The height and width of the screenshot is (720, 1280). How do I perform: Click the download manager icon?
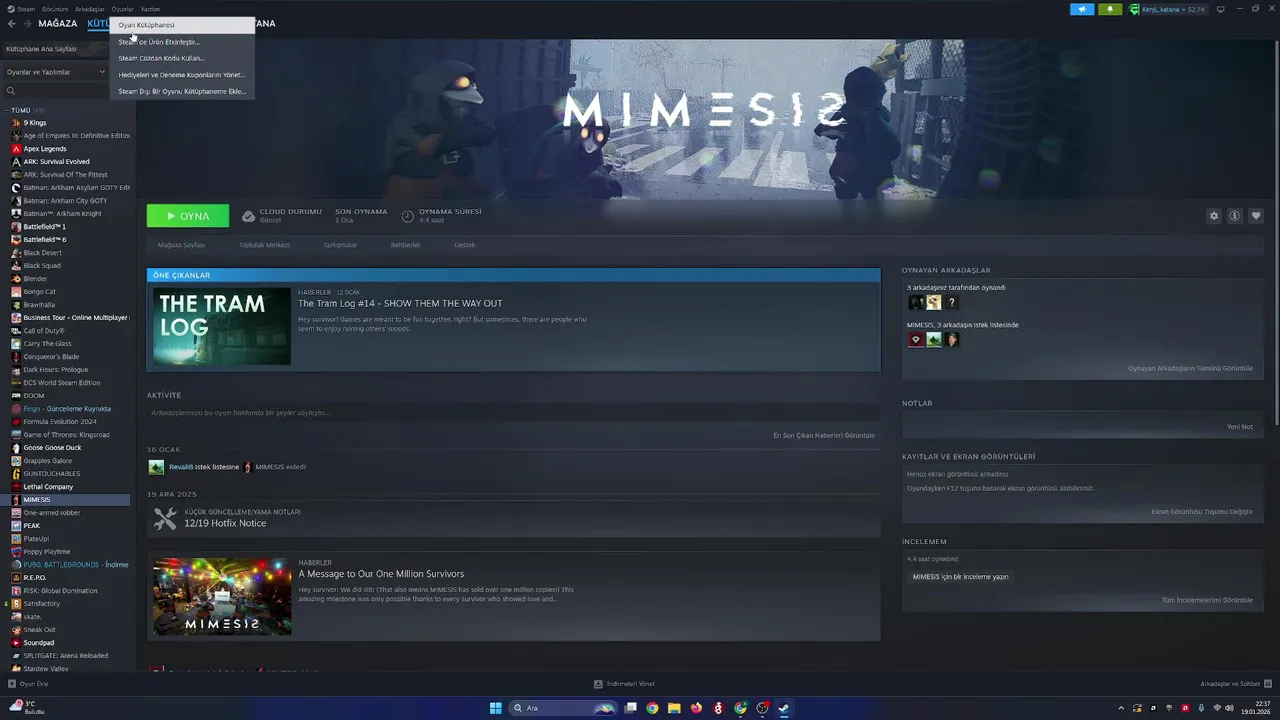click(598, 684)
